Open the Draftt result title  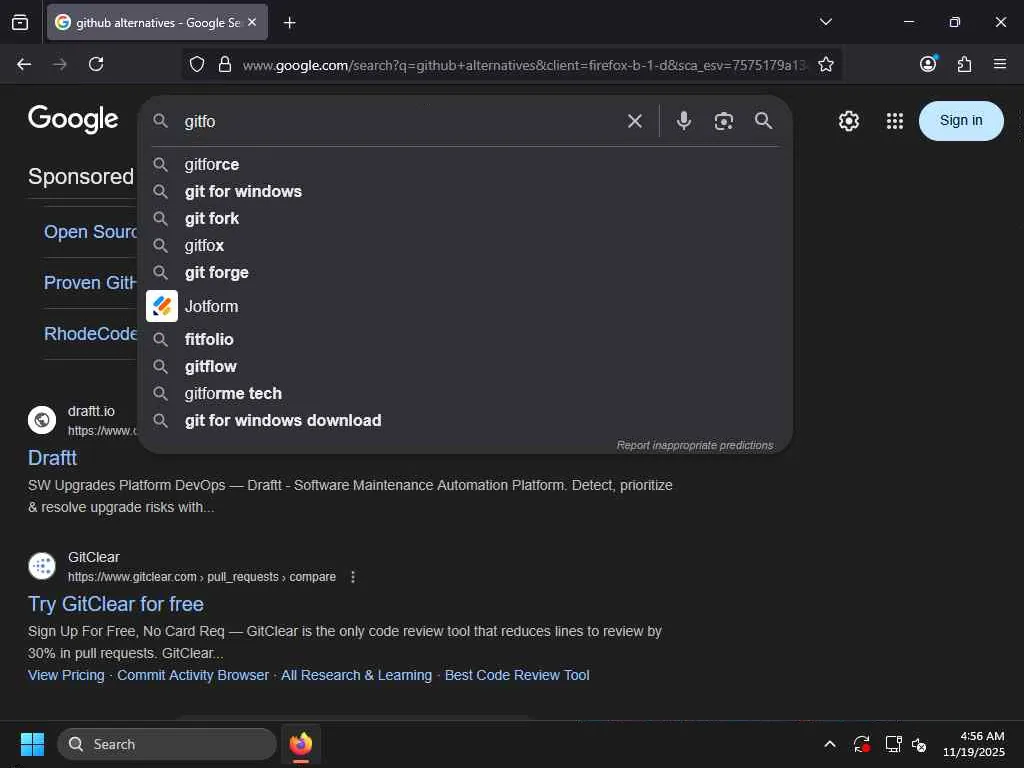[x=52, y=458]
